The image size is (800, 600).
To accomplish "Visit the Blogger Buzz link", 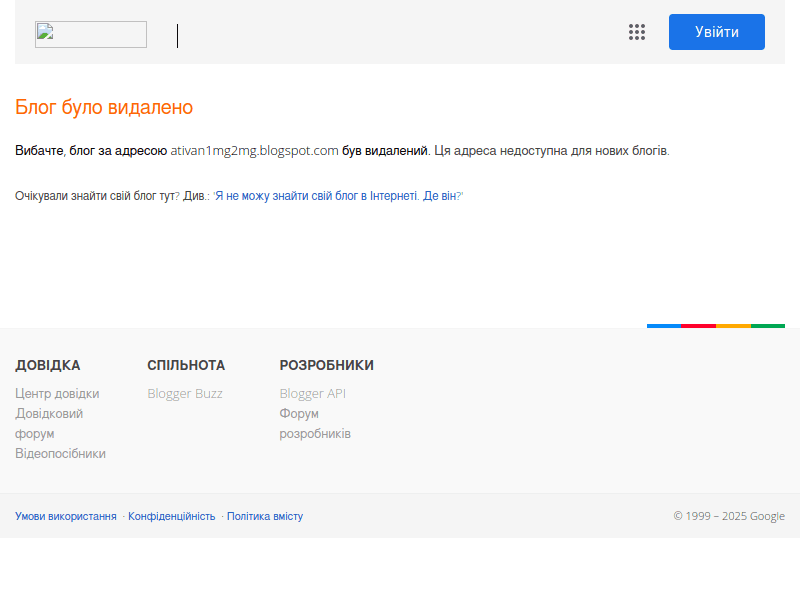I will (x=185, y=393).
